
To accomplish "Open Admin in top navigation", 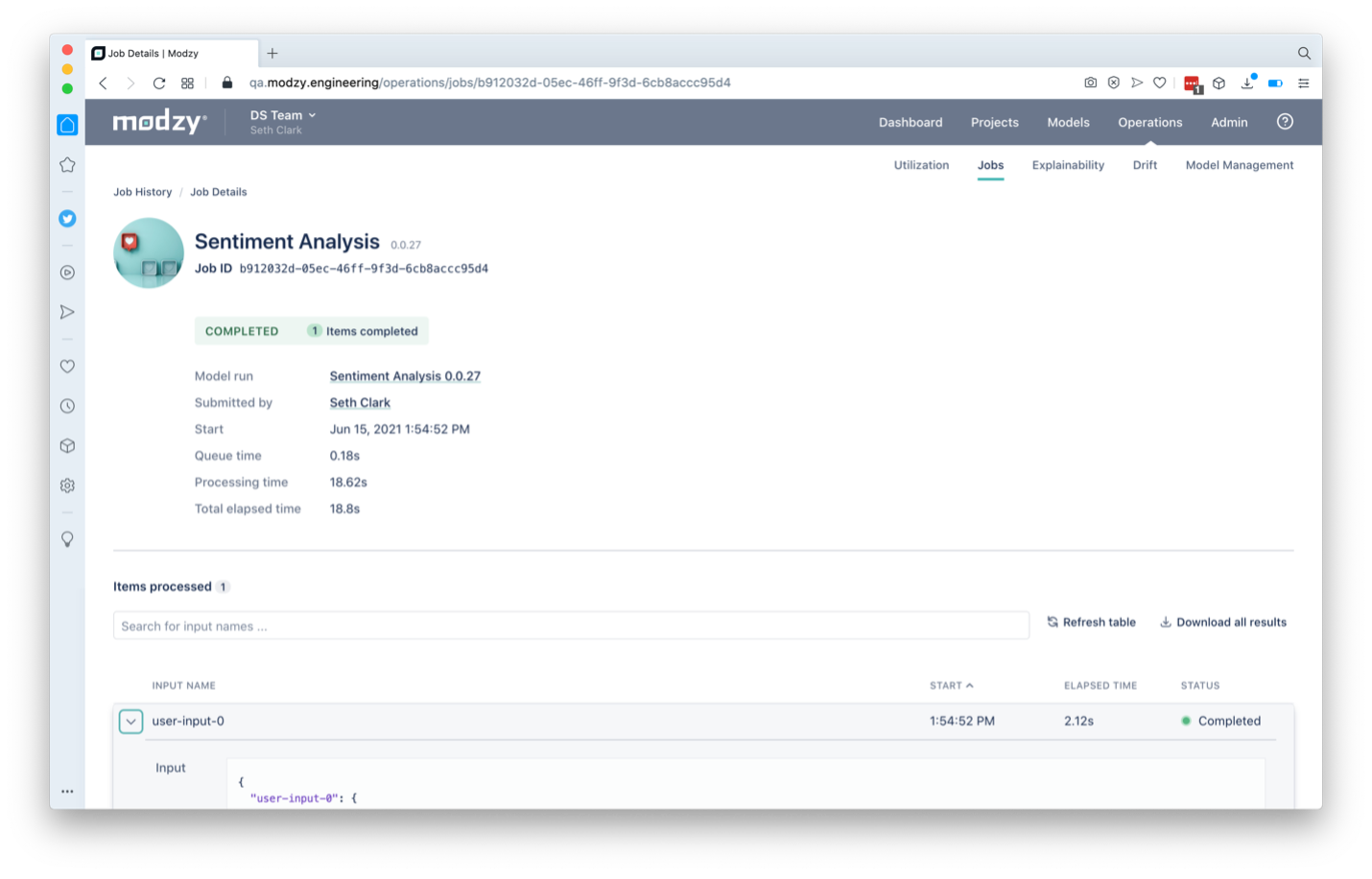I will coord(1229,123).
